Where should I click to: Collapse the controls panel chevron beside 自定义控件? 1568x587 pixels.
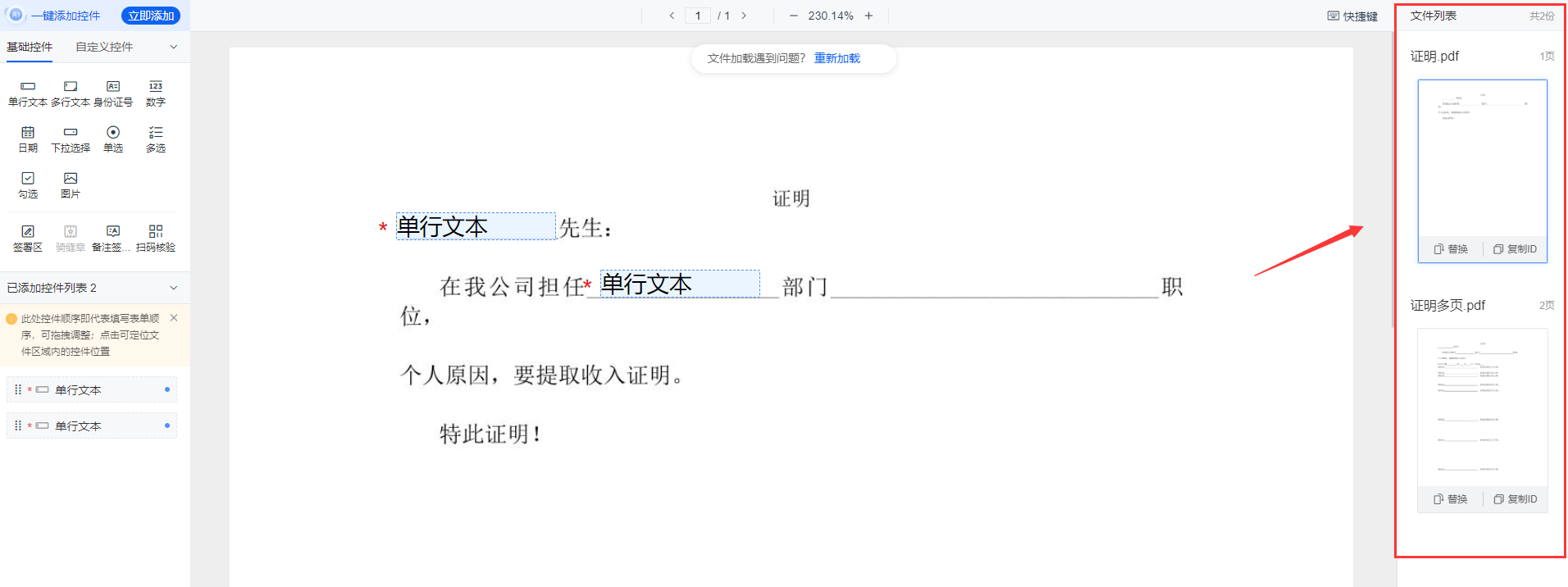click(x=174, y=47)
